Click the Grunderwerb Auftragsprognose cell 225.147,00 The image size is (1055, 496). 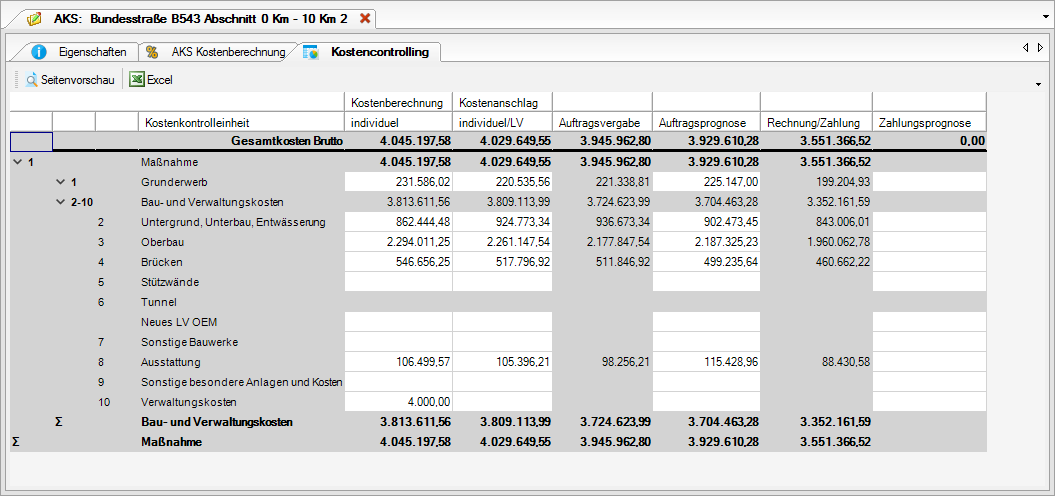coord(706,182)
